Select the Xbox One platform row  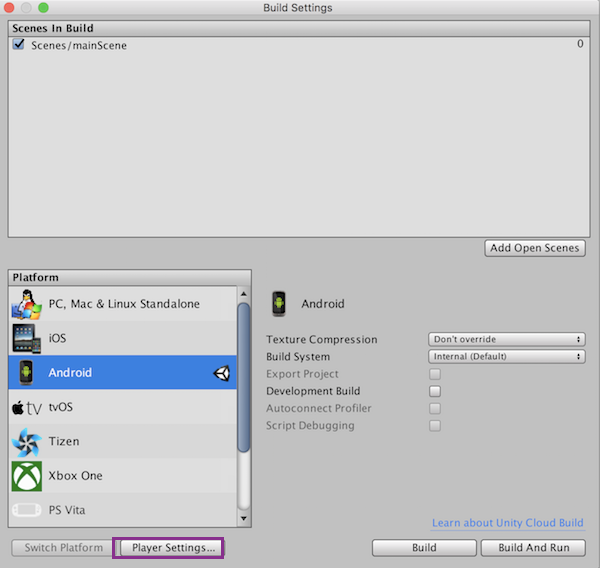pos(122,476)
